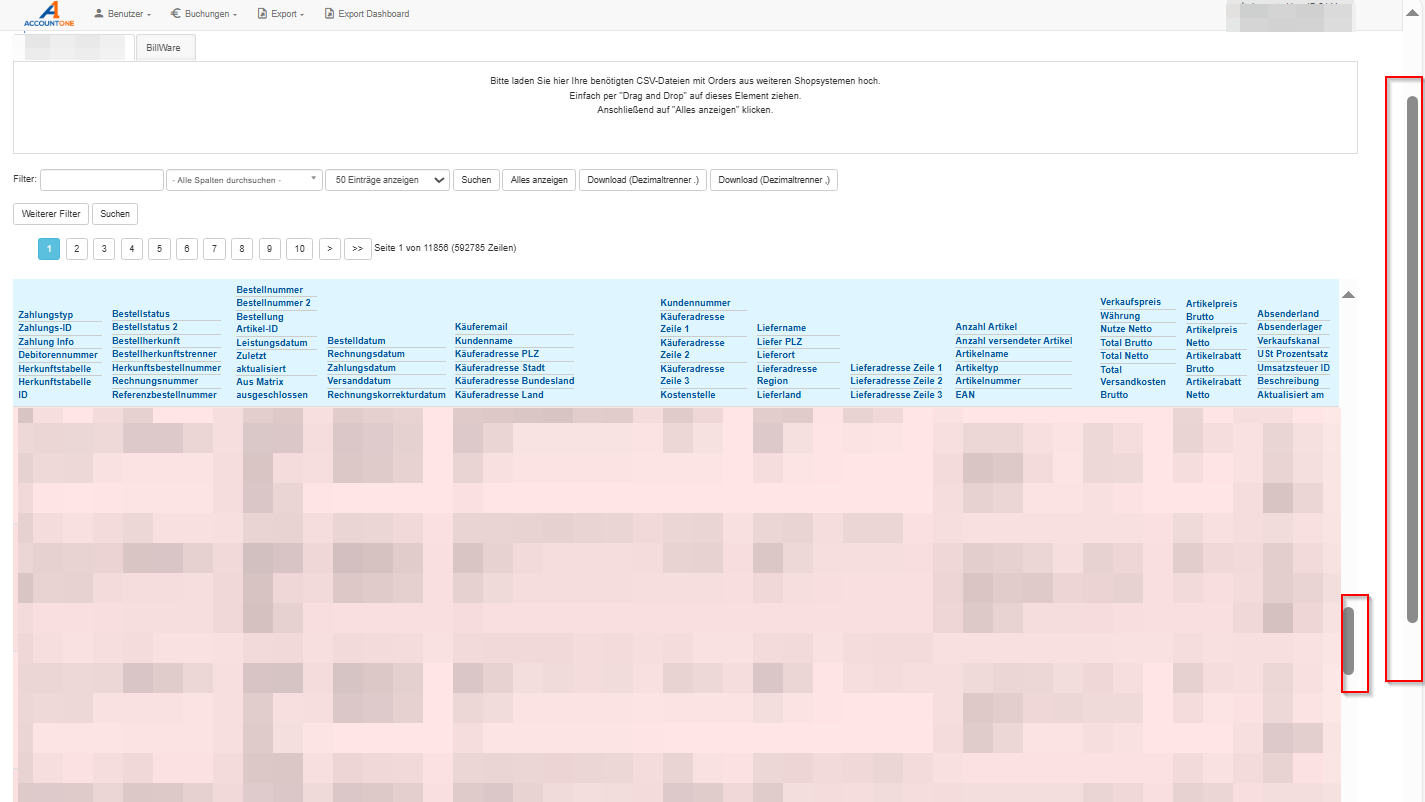1425x802 pixels.
Task: Expand the Buchungen dropdown menu
Action: tap(203, 14)
